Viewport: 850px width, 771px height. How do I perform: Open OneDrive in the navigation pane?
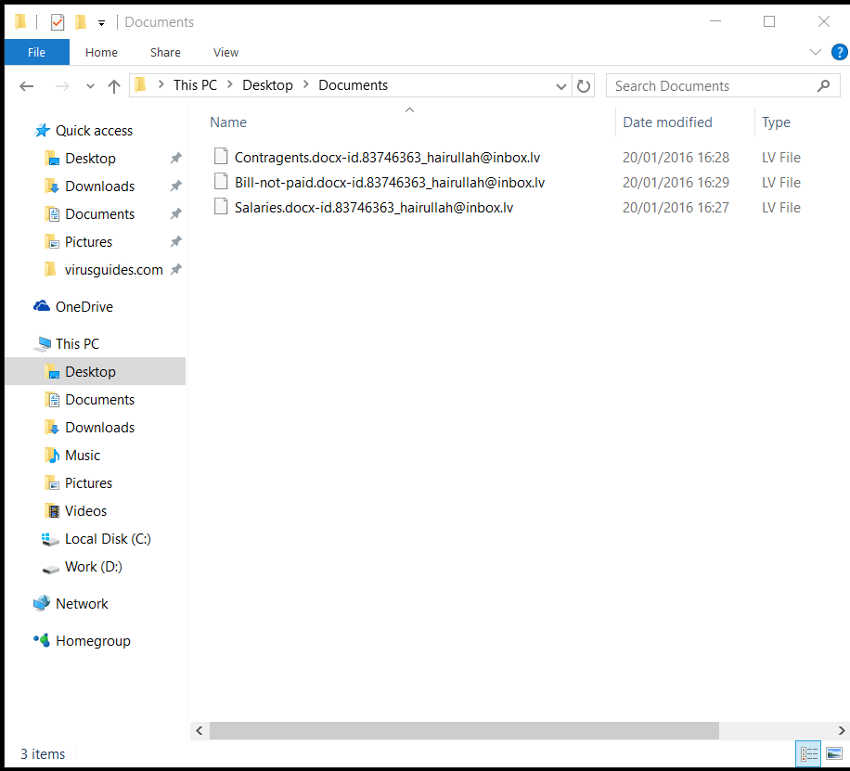tap(84, 307)
